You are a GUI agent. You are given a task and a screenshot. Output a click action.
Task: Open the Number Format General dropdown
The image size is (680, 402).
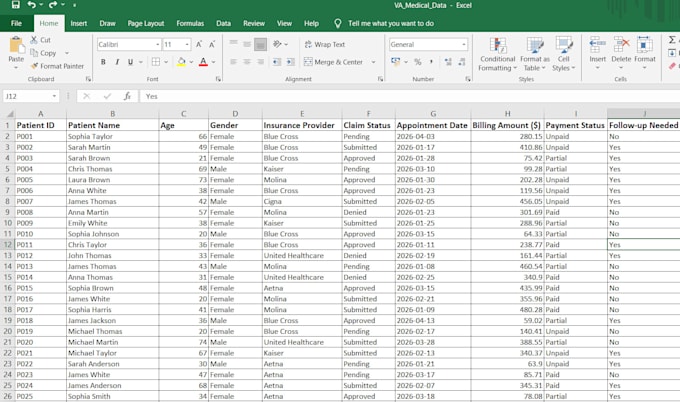464,44
